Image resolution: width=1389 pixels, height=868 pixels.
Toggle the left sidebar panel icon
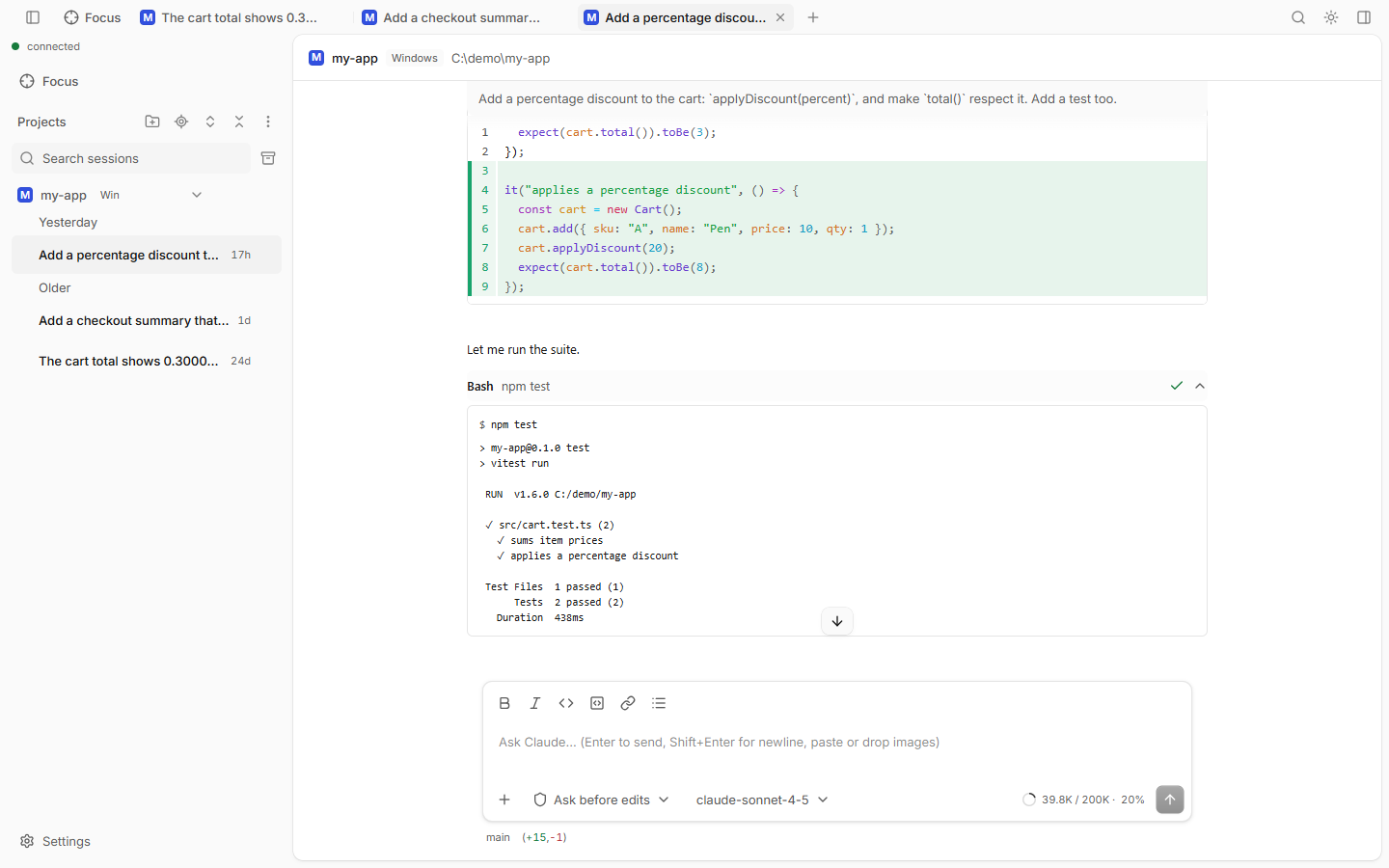point(33,17)
